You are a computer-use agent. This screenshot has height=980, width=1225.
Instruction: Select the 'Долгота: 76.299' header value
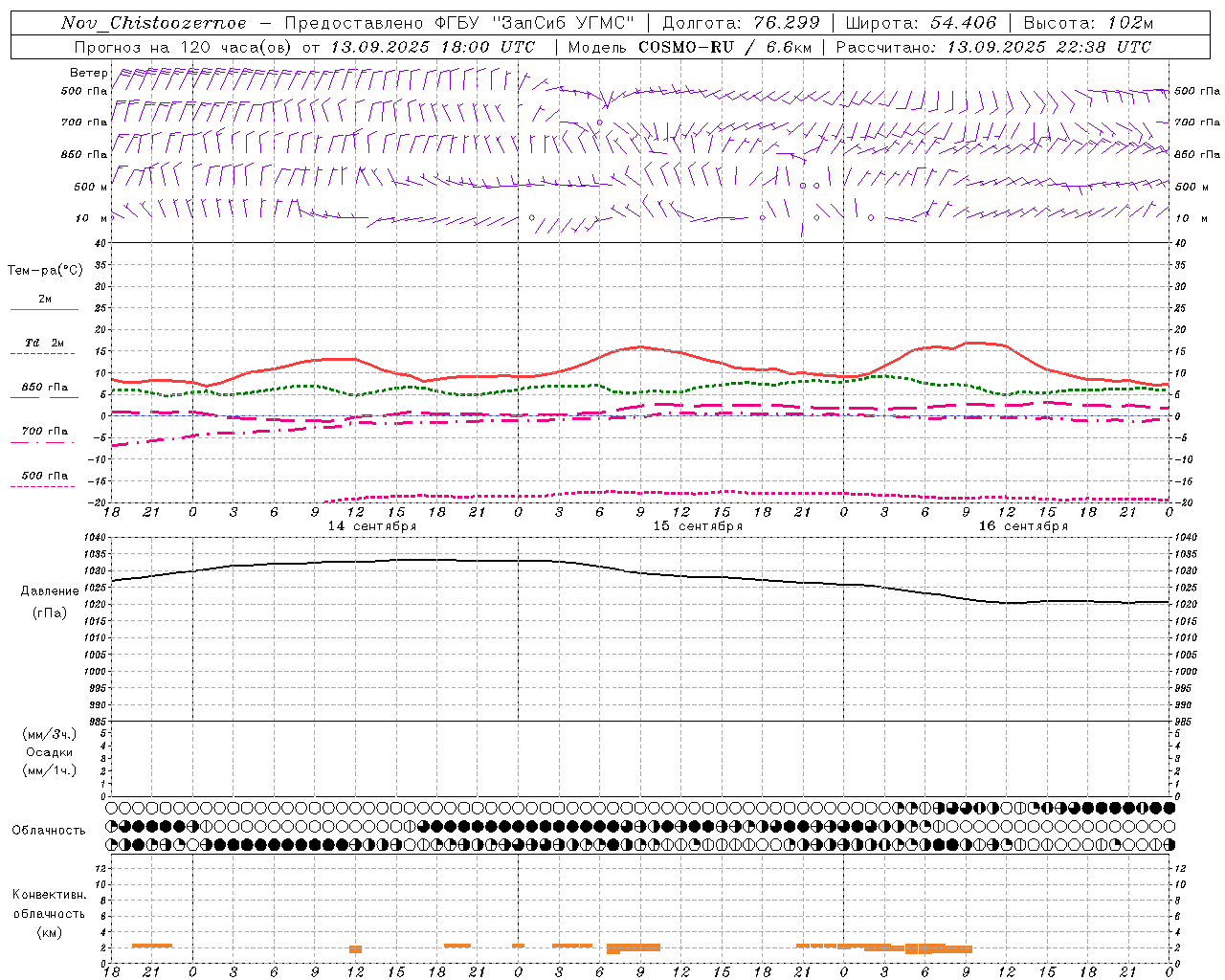(741, 23)
